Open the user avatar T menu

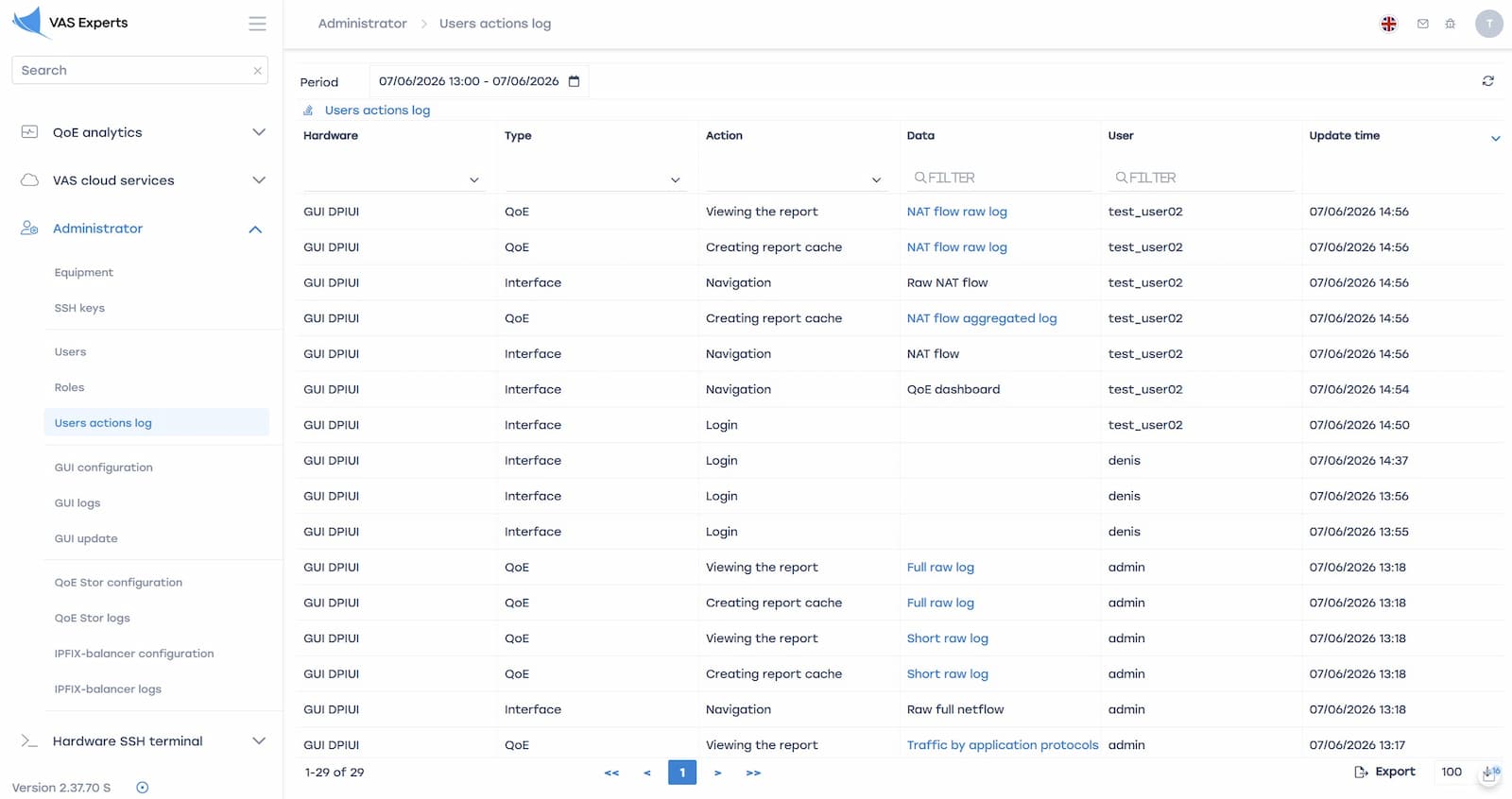(x=1489, y=24)
